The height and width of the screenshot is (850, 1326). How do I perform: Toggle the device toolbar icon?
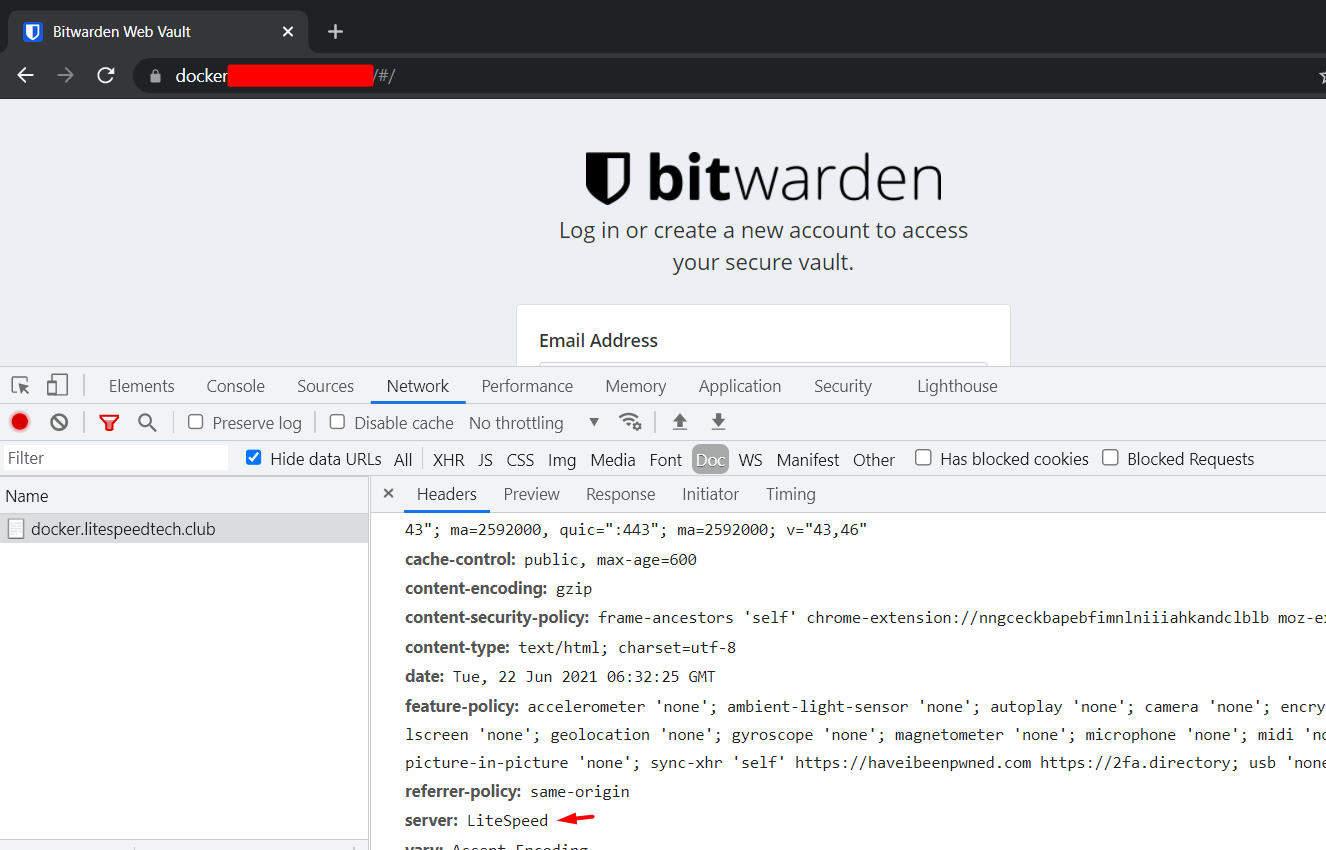coord(57,386)
